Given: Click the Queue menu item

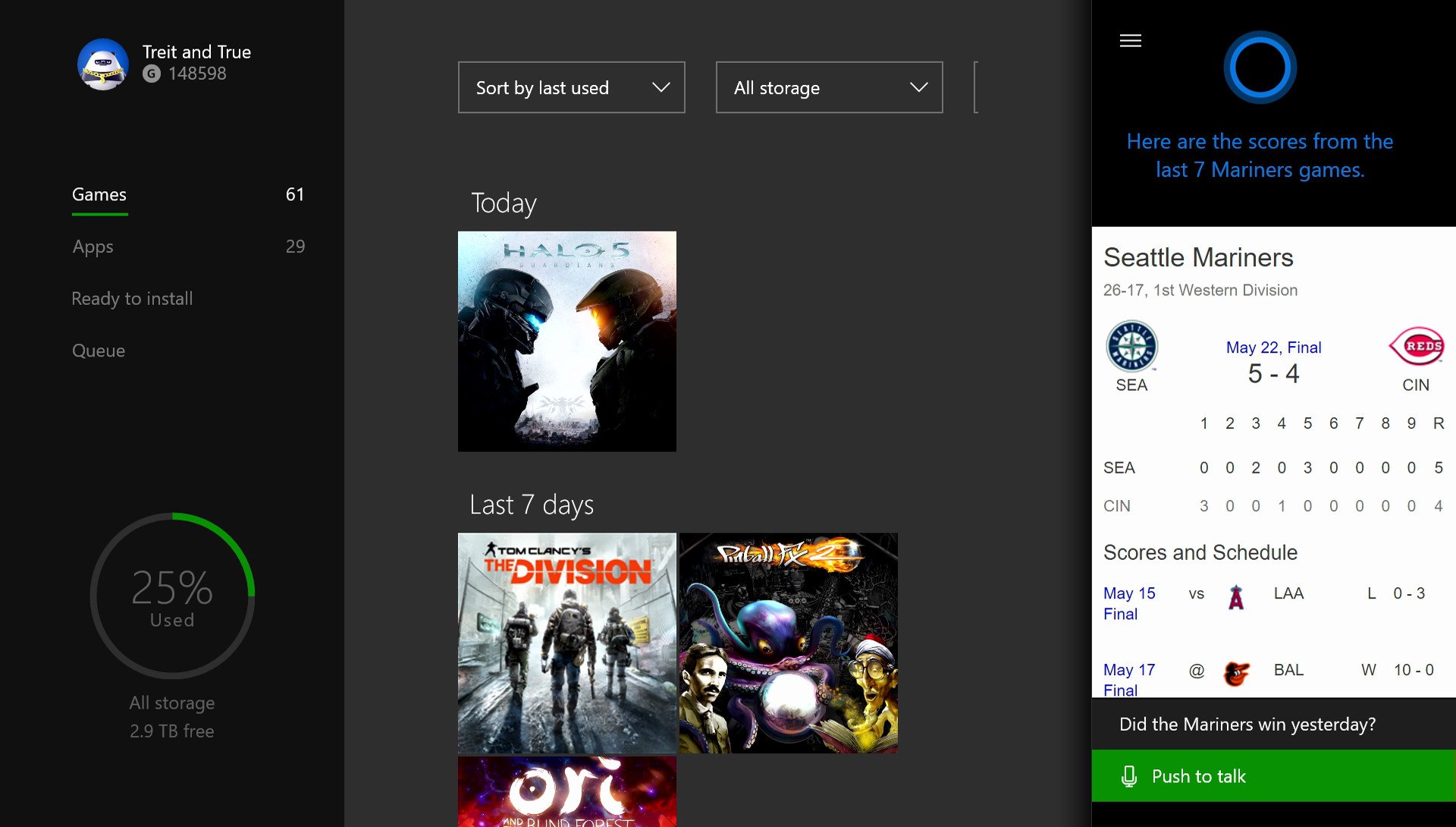Looking at the screenshot, I should (98, 349).
